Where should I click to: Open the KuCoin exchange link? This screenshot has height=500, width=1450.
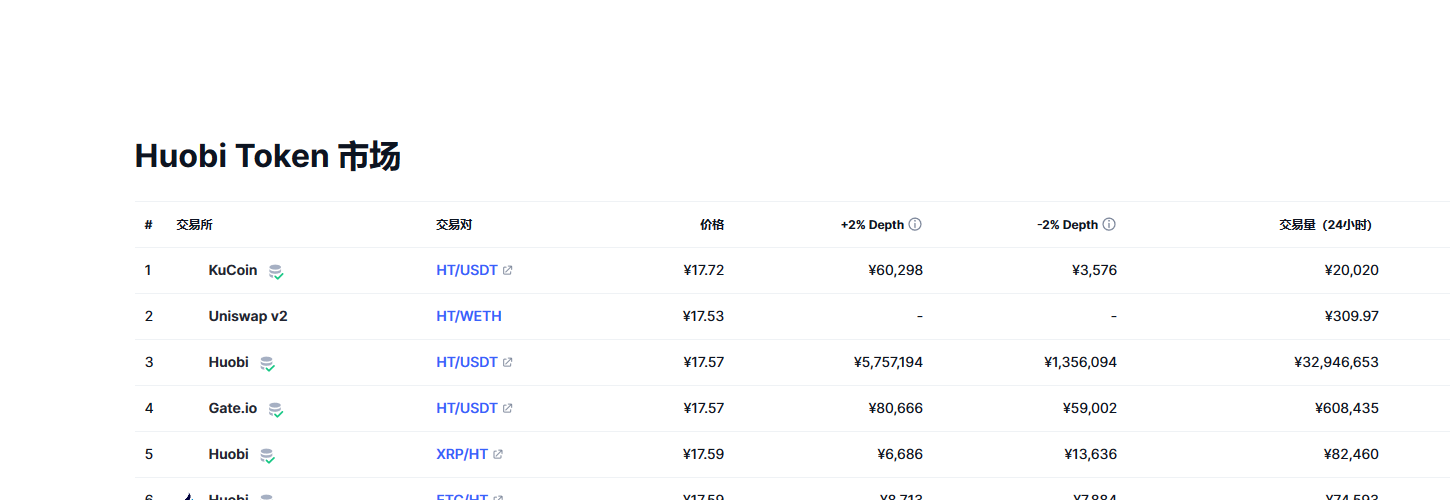pyautogui.click(x=233, y=270)
